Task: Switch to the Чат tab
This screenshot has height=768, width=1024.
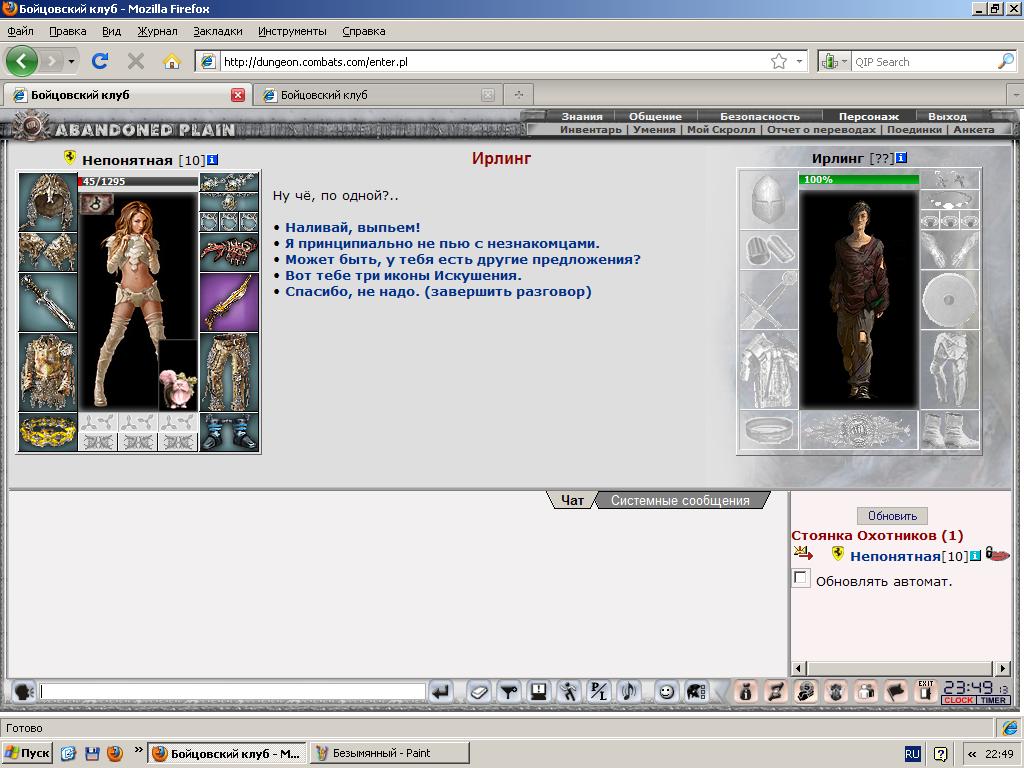Action: tap(572, 500)
